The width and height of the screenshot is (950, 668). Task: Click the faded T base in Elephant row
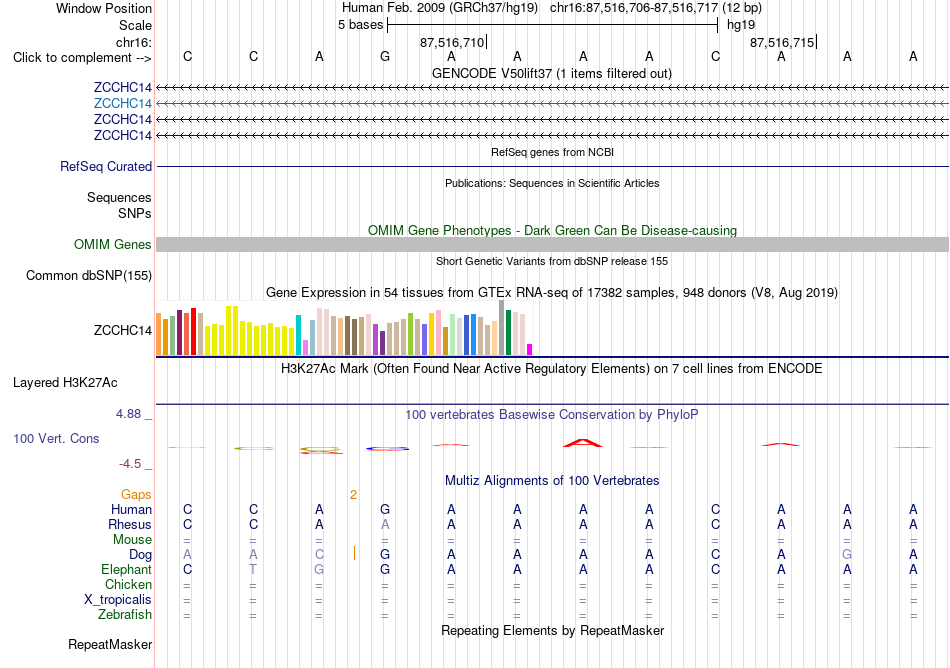[x=253, y=569]
